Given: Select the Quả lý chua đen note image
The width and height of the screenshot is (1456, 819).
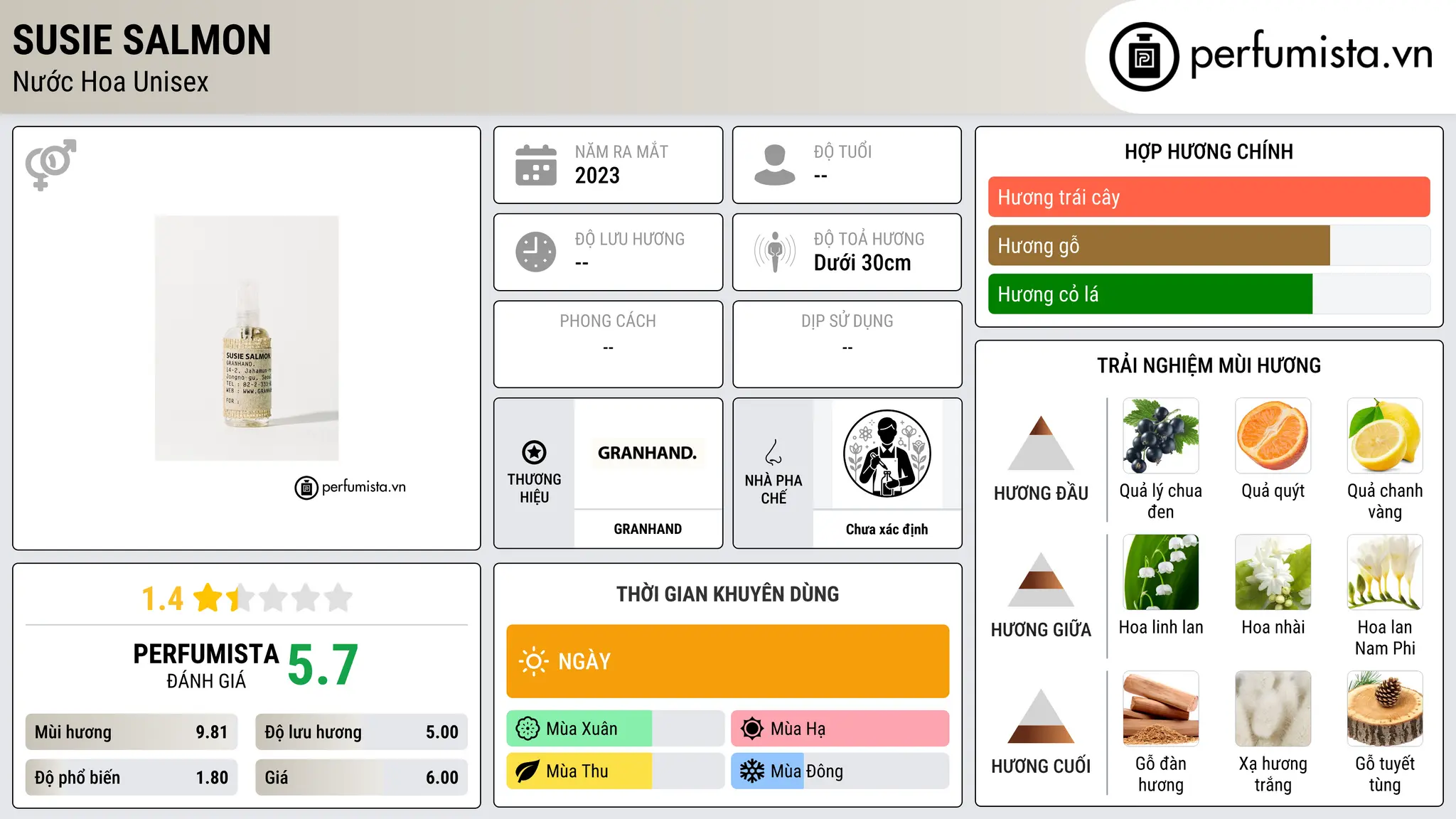Looking at the screenshot, I should pyautogui.click(x=1160, y=436).
